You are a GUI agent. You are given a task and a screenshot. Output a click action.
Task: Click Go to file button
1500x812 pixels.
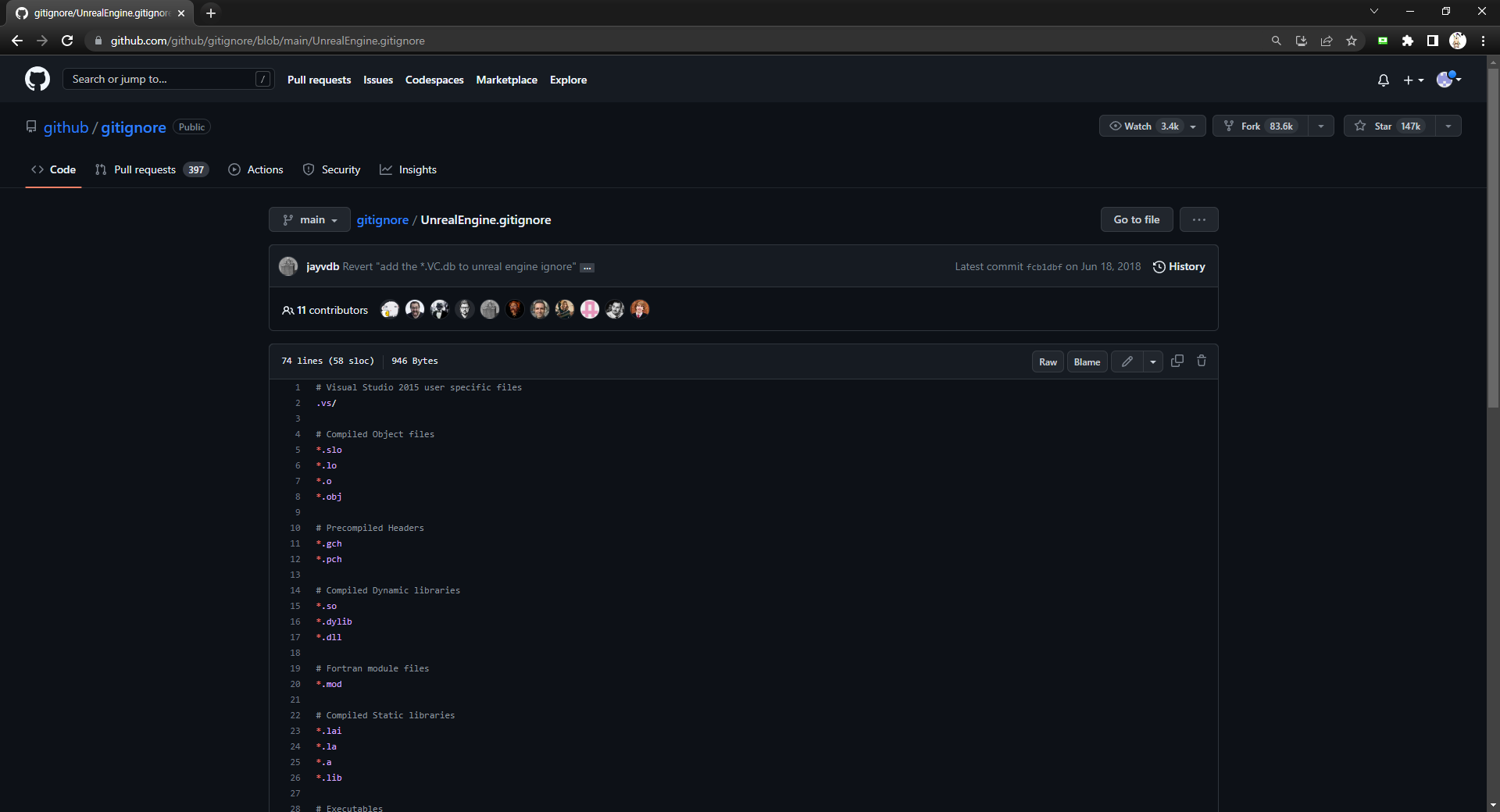coord(1137,220)
